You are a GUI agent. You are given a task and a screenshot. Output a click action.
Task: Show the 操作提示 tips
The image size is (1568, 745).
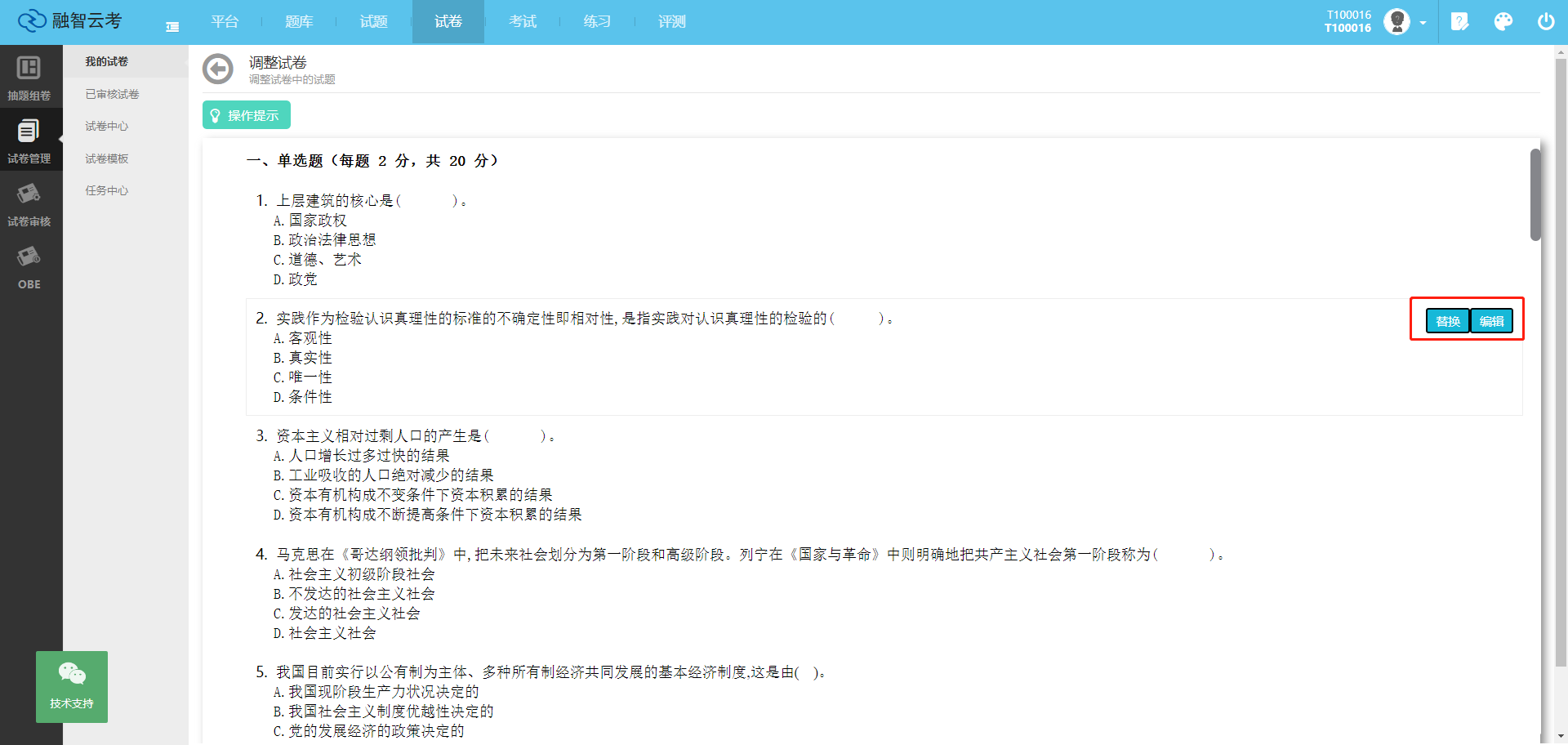click(246, 115)
